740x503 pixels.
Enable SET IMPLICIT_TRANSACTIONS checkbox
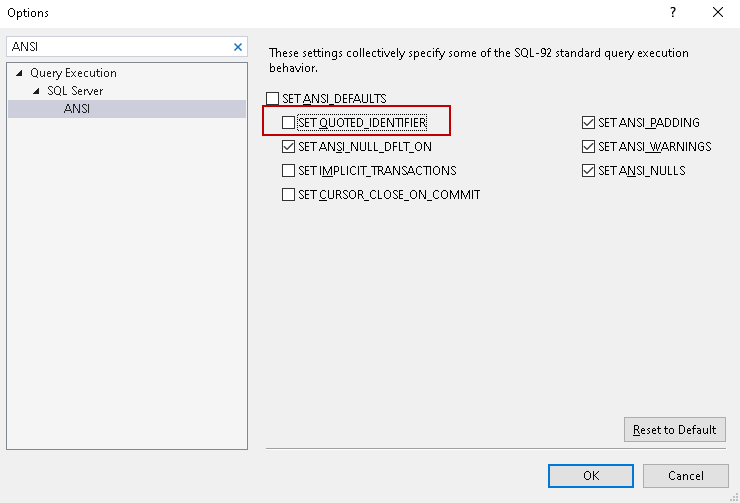289,170
